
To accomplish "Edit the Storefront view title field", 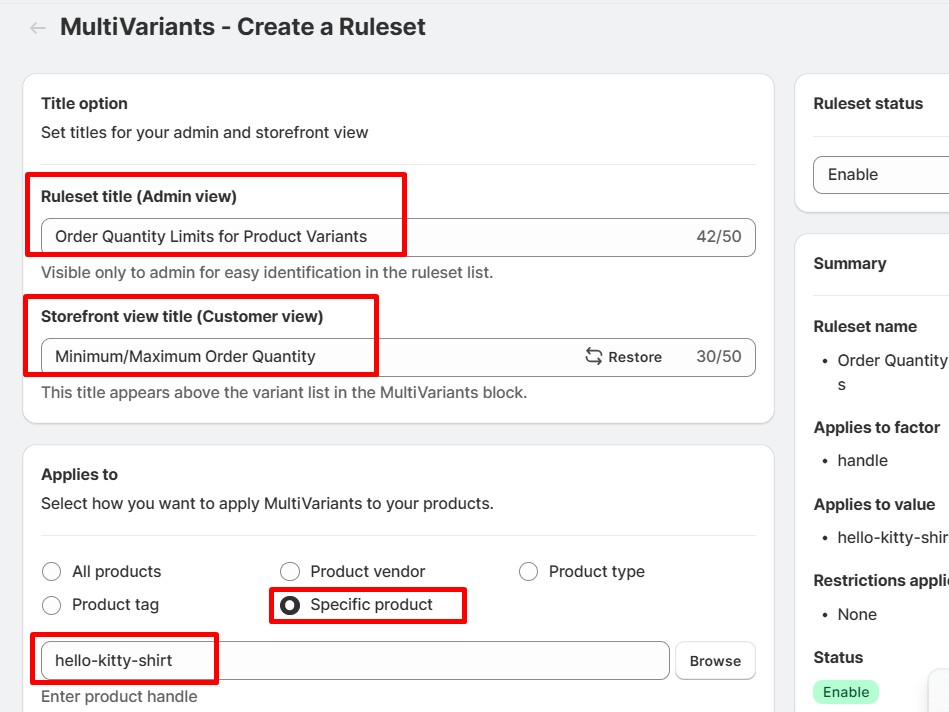I will pos(398,357).
